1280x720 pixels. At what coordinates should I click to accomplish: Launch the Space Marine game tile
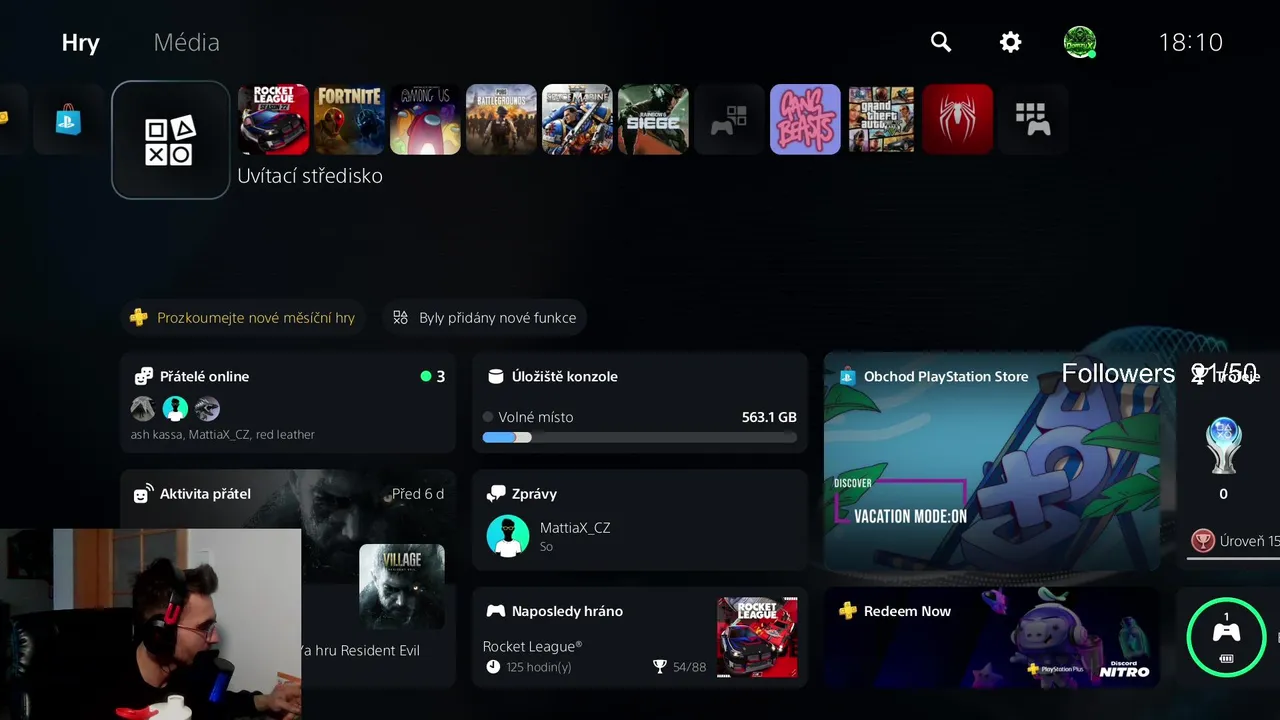[x=578, y=120]
